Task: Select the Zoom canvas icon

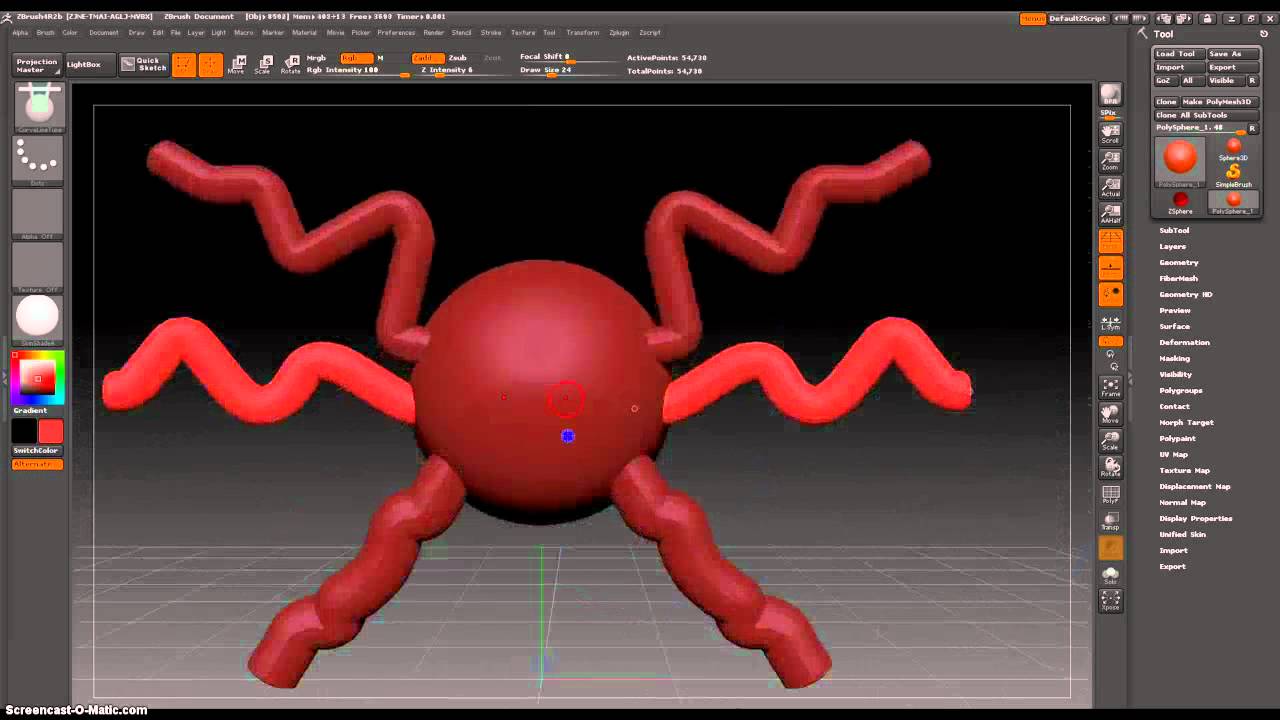Action: [x=1110, y=160]
